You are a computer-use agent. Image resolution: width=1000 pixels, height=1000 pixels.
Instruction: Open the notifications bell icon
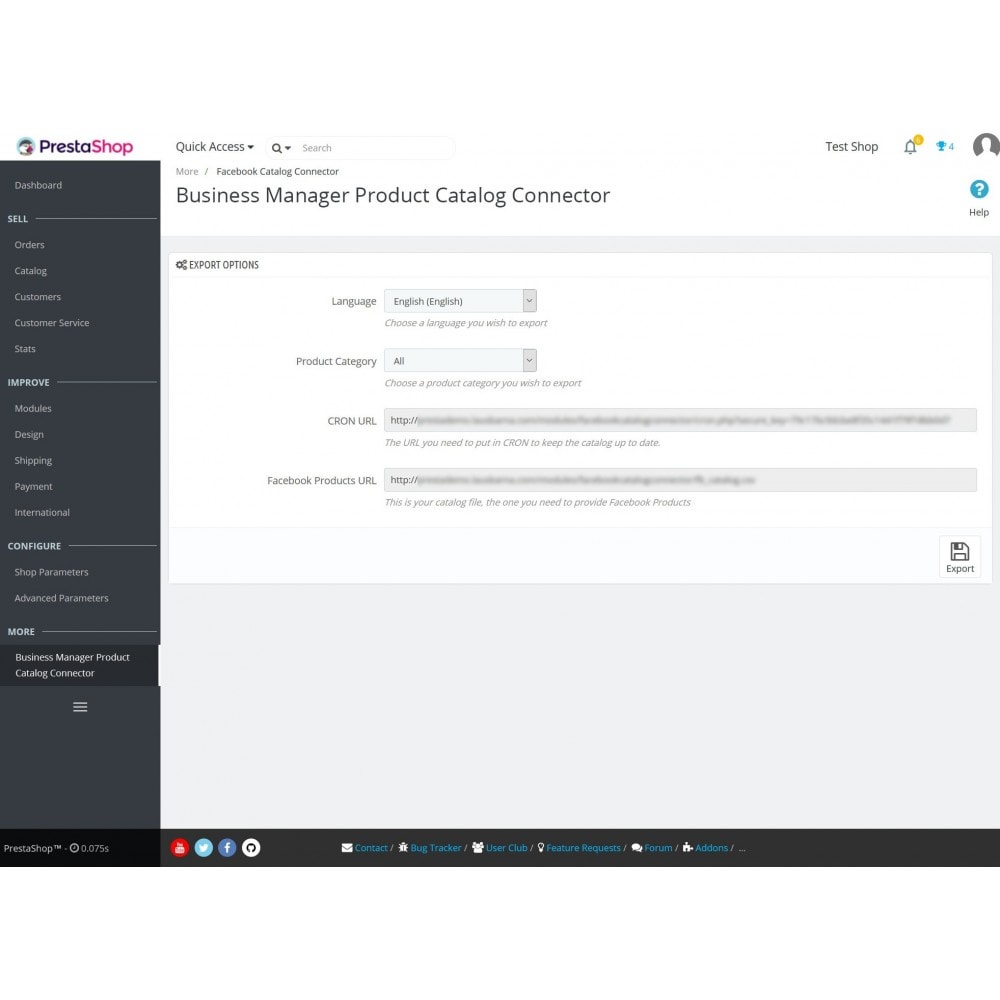[x=911, y=147]
